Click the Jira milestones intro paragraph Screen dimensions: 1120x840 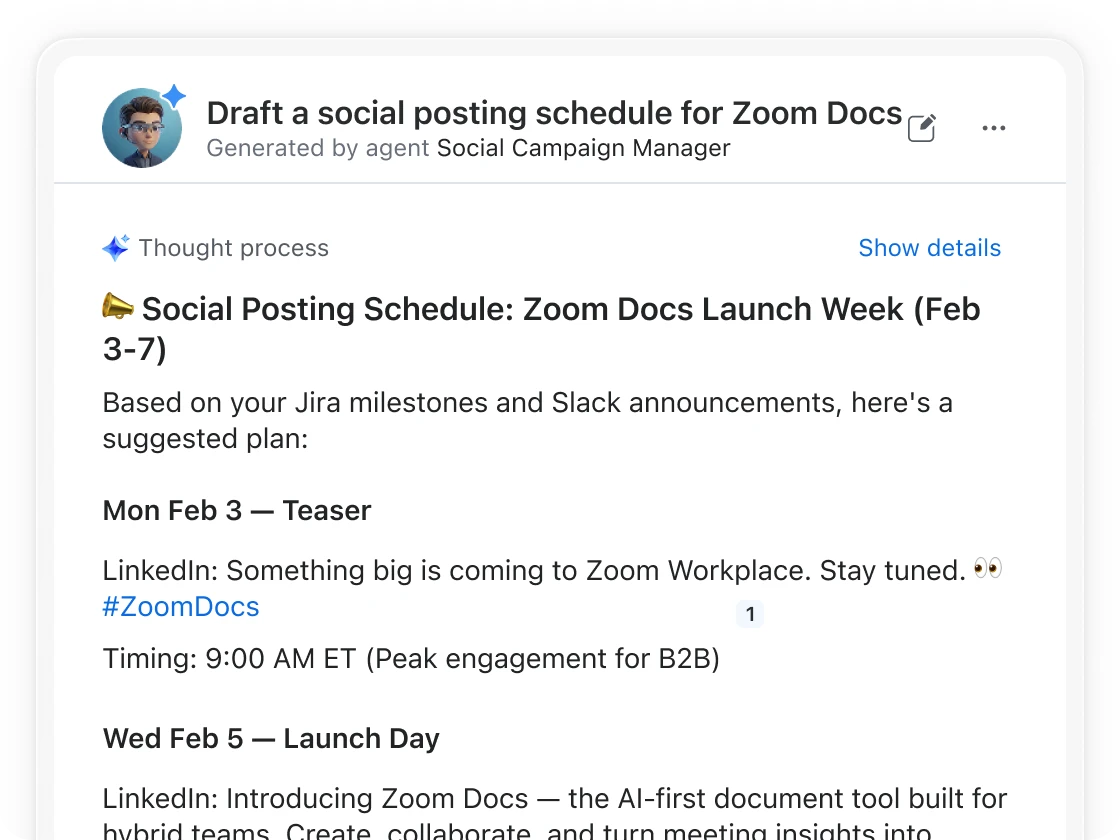pyautogui.click(x=528, y=421)
